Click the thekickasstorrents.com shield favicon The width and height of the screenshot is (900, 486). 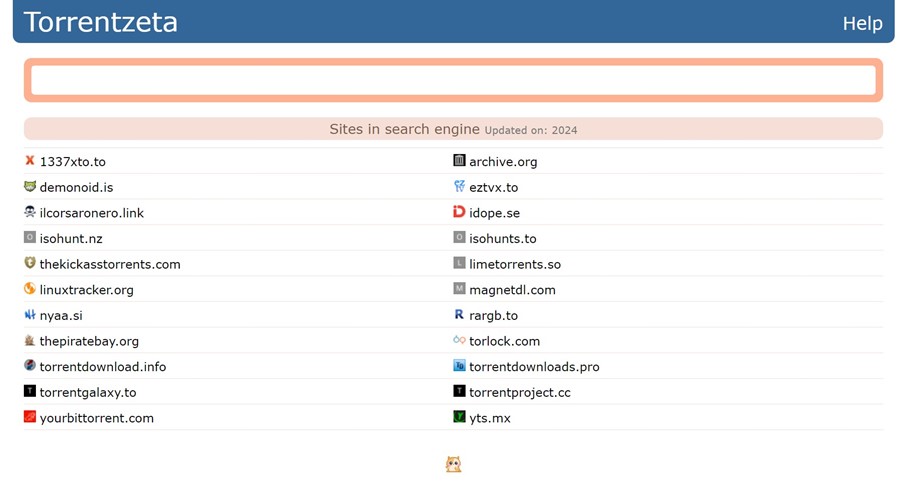point(30,264)
